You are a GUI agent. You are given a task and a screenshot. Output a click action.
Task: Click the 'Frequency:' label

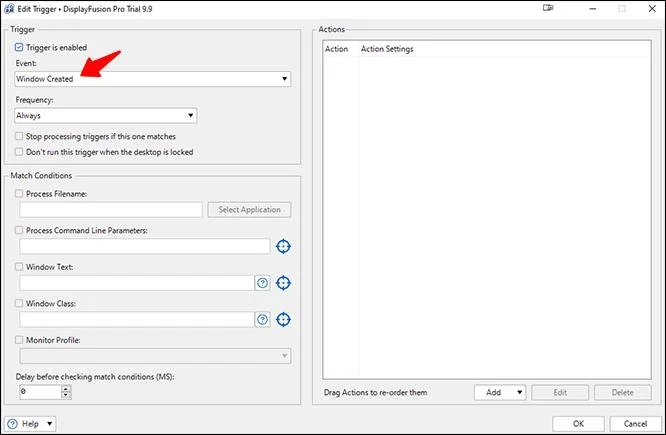pyautogui.click(x=34, y=100)
